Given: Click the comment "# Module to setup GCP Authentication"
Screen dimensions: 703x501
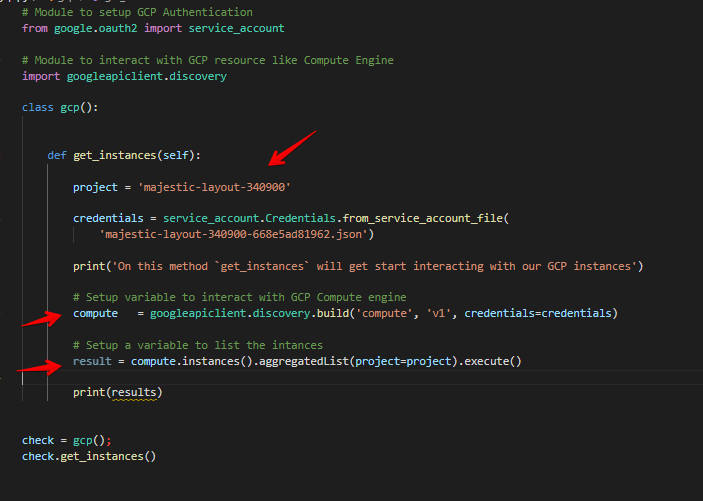Looking at the screenshot, I should click(137, 12).
